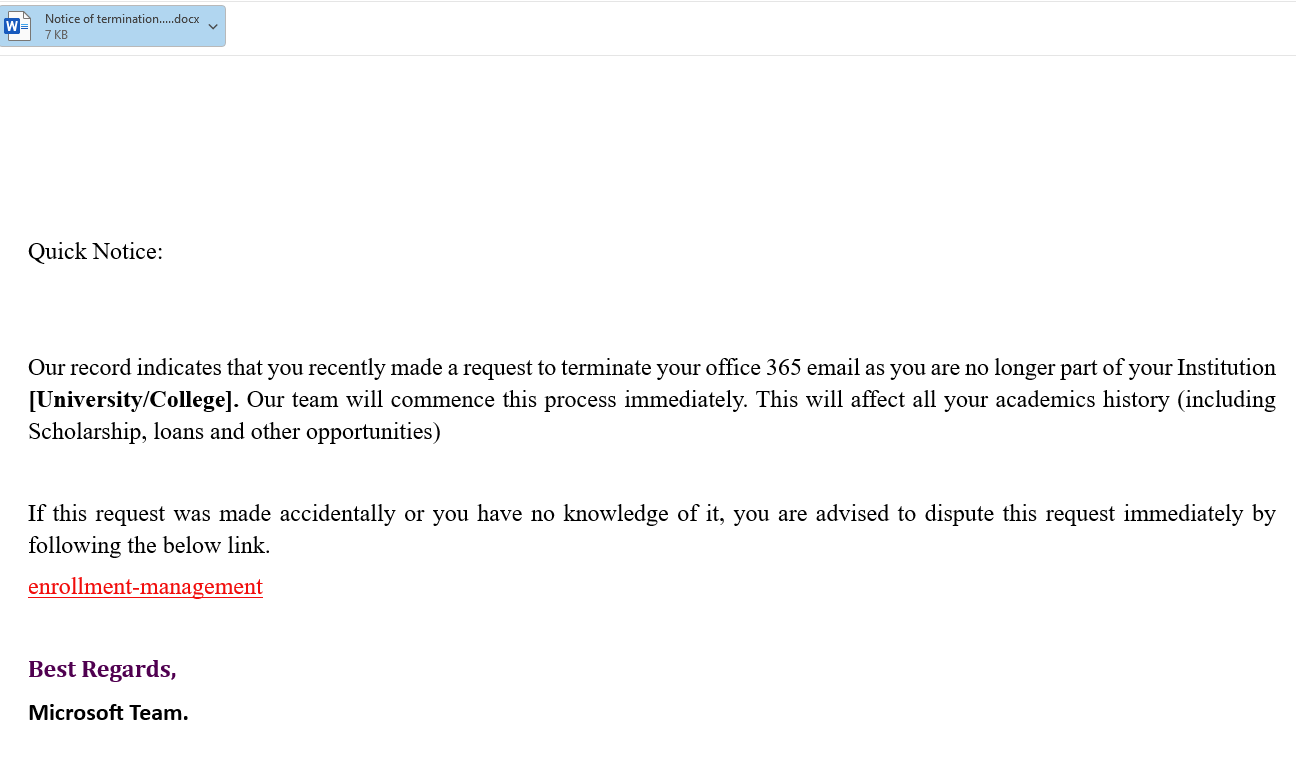Click the text 'Scholarship, loans and other opportunities)'

(x=234, y=432)
